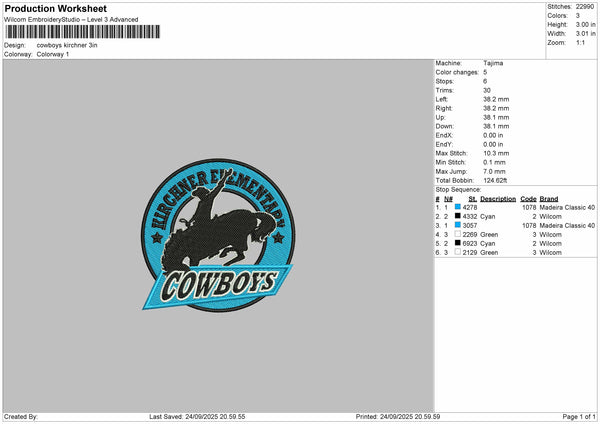This screenshot has height=424, width=600.
Task: Click "Green" description in stop row 4
Action: 489,235
